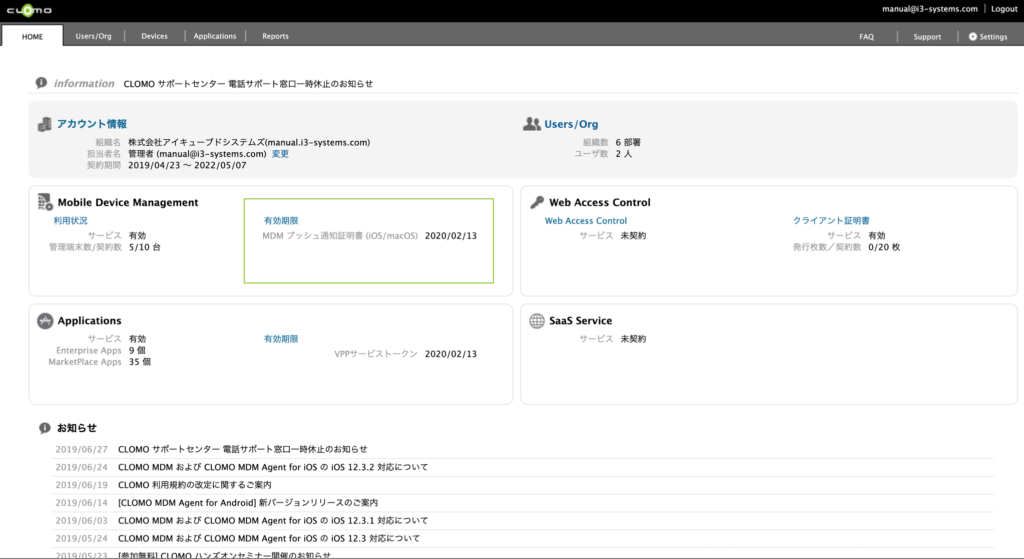Open the FAQ menu item
Image resolution: width=1024 pixels, height=559 pixels.
pyautogui.click(x=866, y=37)
